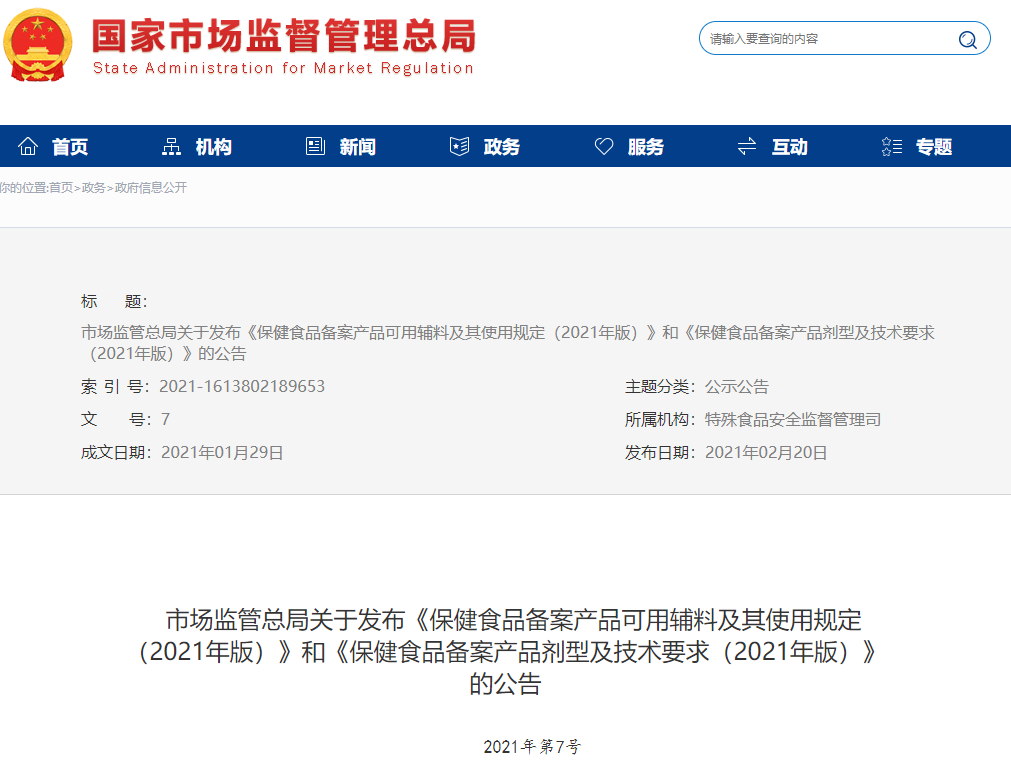1011x778 pixels.
Task: Click the national emblem logo
Action: point(37,44)
